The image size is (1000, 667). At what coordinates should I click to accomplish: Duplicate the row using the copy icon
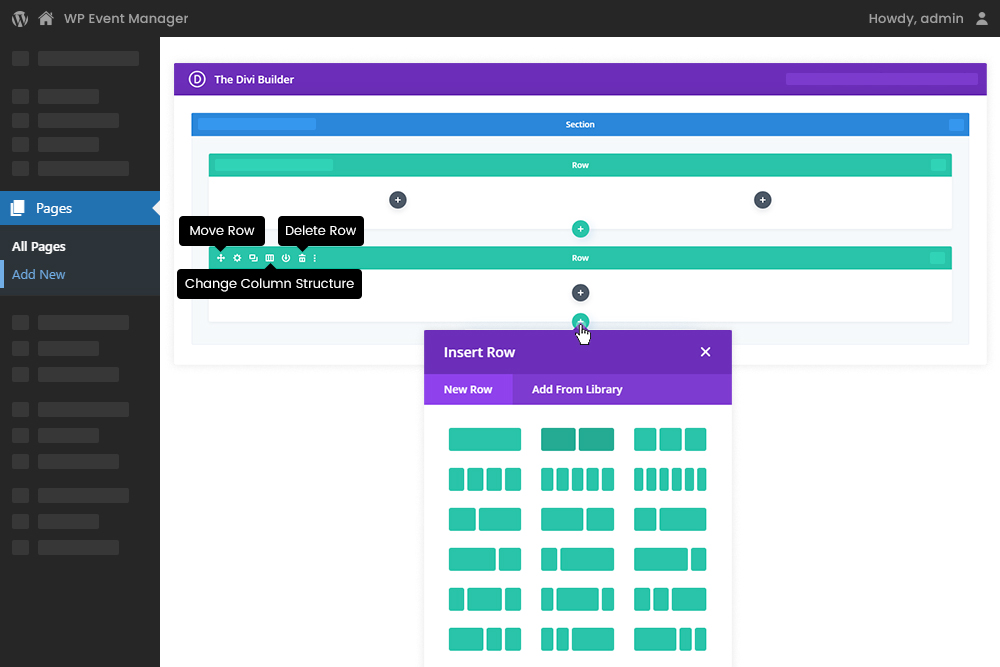click(254, 258)
